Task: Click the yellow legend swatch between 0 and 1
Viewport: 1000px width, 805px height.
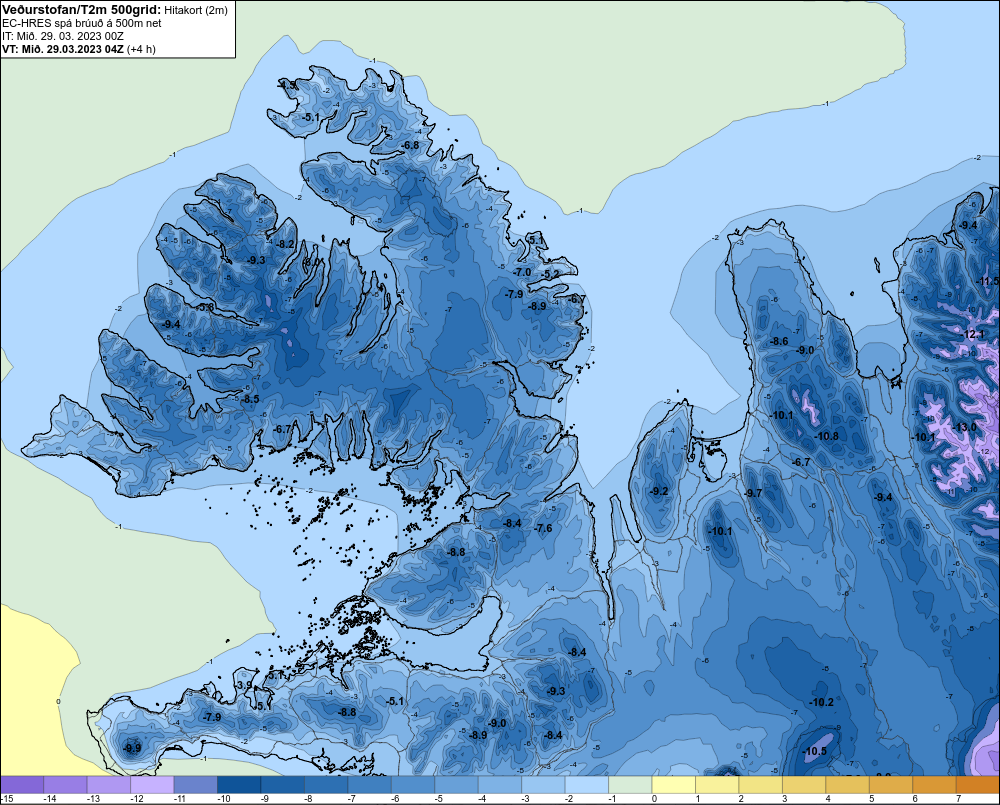Action: point(674,784)
